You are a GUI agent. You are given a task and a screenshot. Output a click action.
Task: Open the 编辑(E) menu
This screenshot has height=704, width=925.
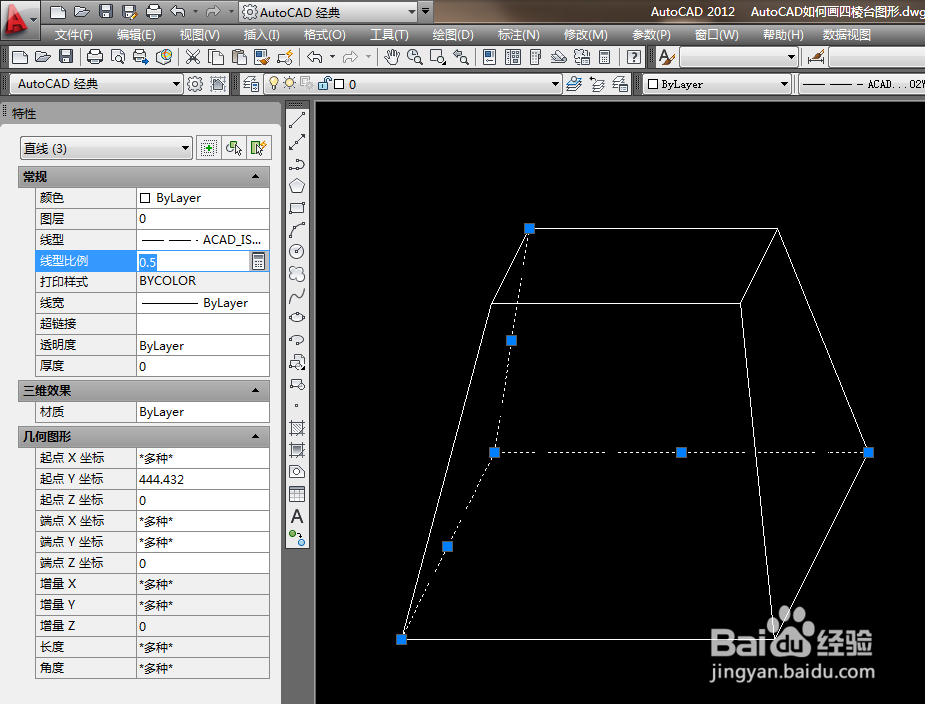tap(136, 35)
